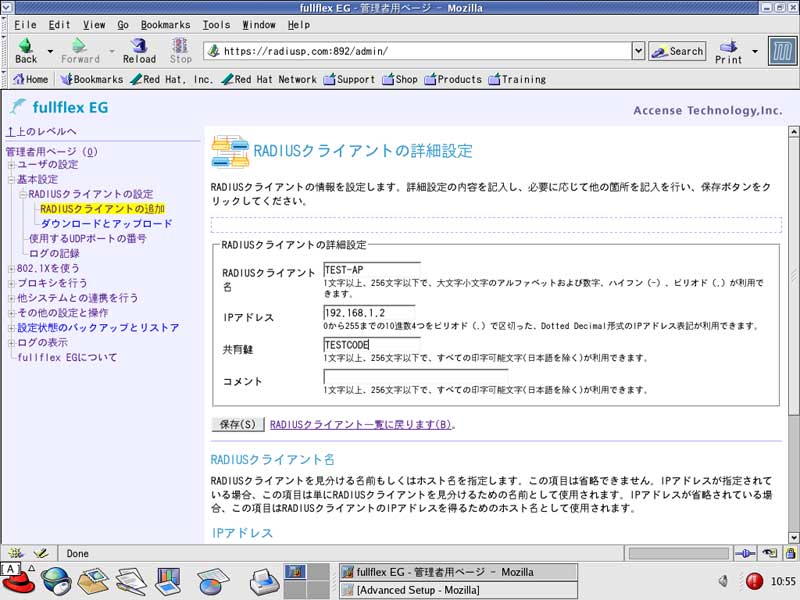Viewport: 800px width, 600px height.
Task: Open the Products bookmark folder
Action: (x=453, y=79)
